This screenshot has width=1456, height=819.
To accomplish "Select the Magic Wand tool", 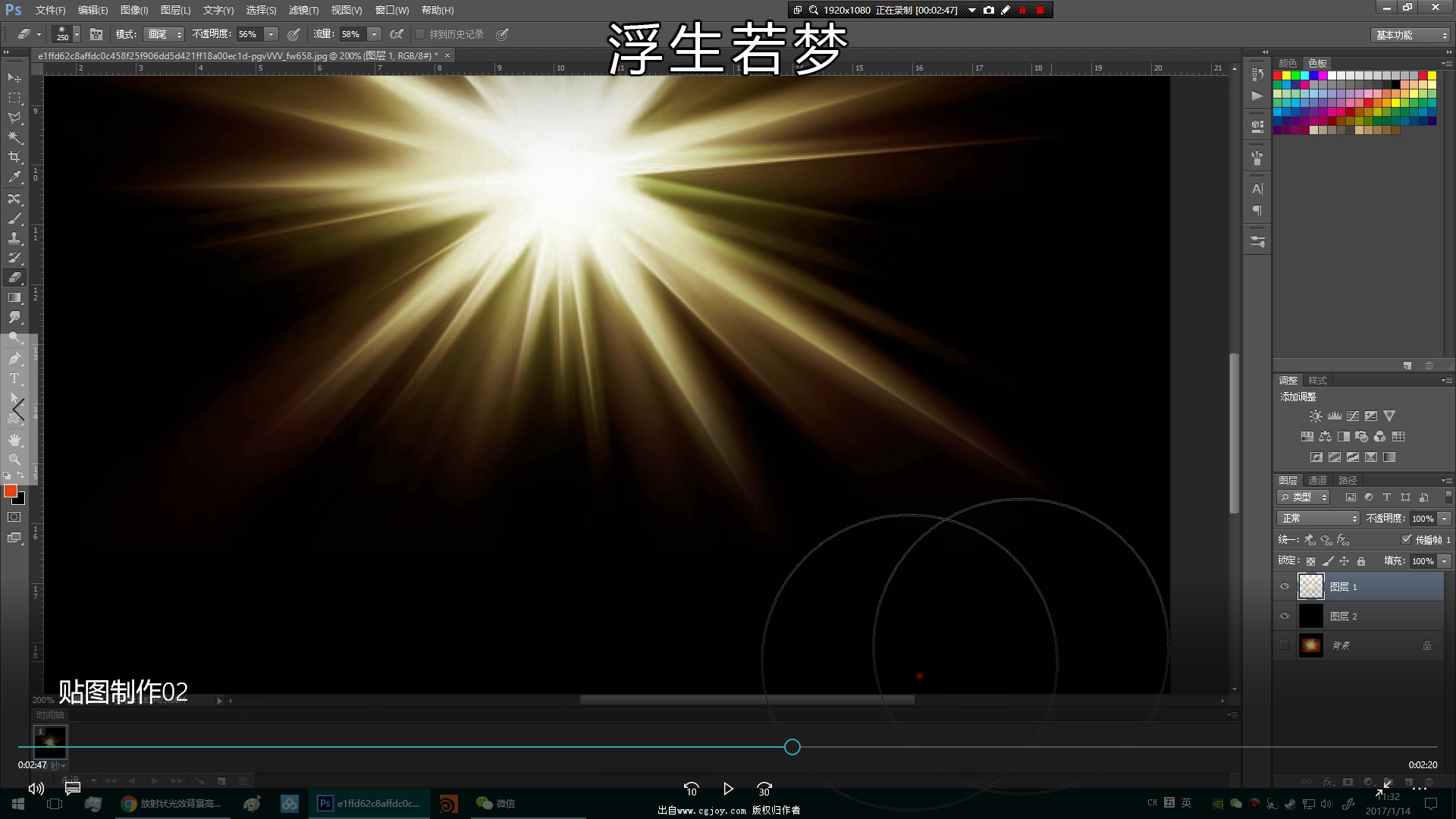I will coord(14,137).
